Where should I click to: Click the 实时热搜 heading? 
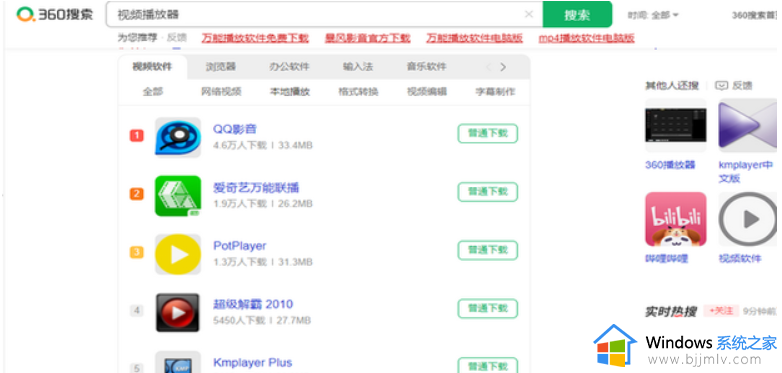pyautogui.click(x=670, y=312)
